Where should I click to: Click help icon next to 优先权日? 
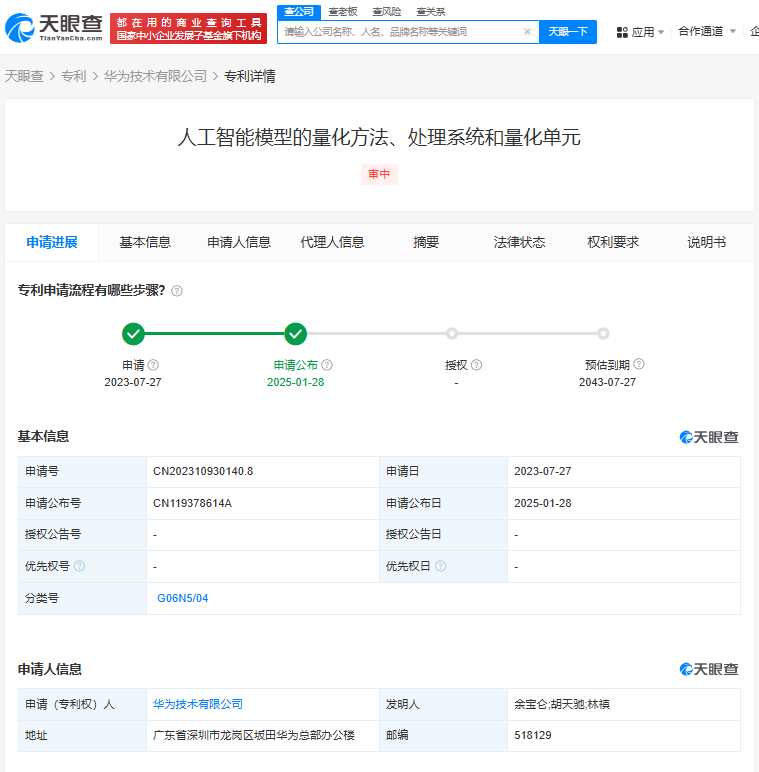point(440,566)
